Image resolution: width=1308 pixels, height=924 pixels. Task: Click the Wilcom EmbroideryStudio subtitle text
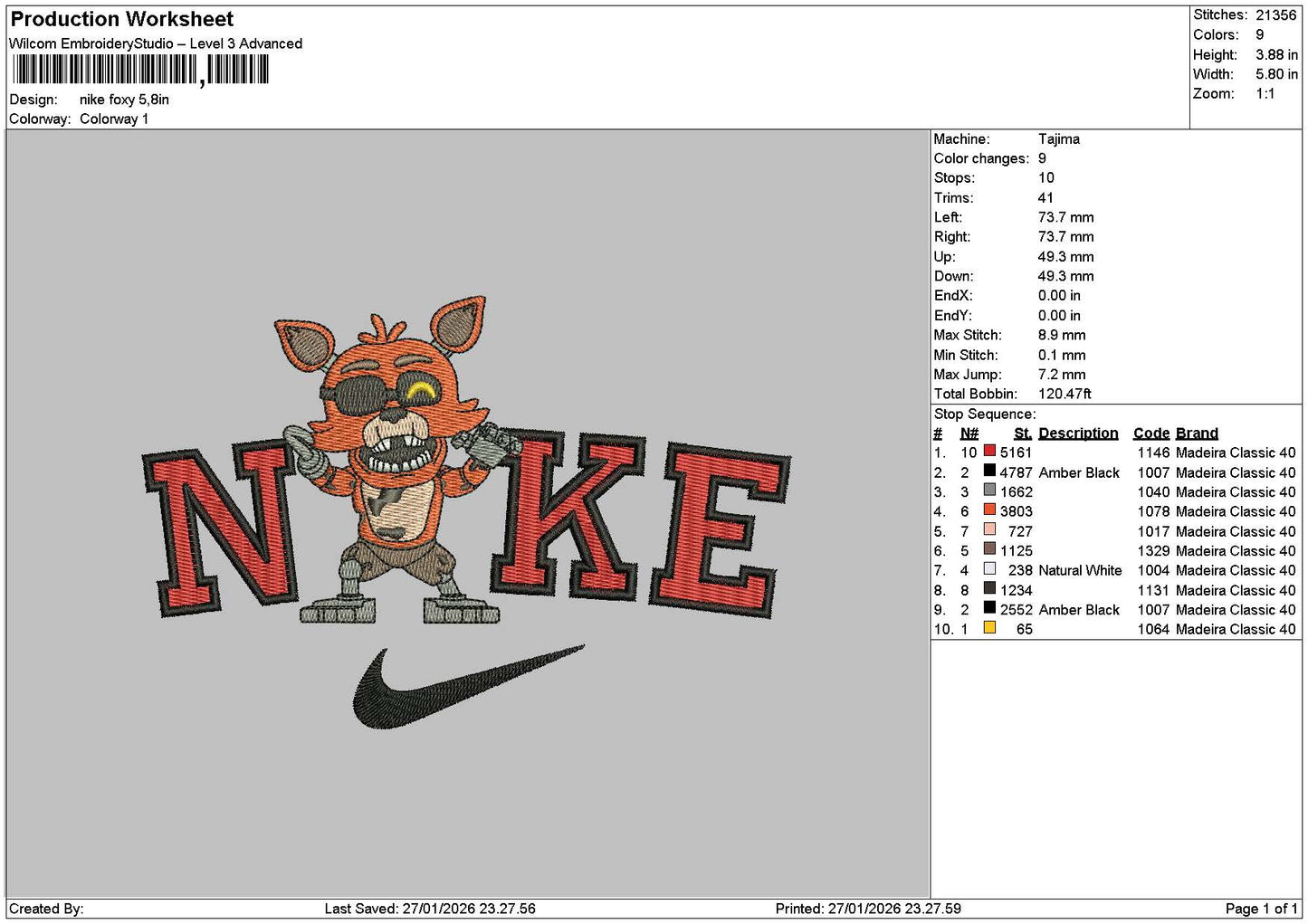tap(156, 43)
